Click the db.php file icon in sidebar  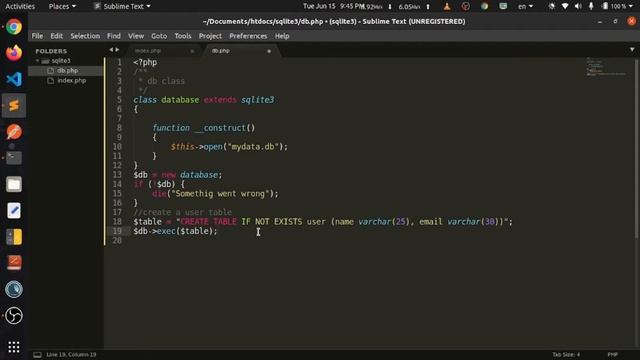pos(51,71)
